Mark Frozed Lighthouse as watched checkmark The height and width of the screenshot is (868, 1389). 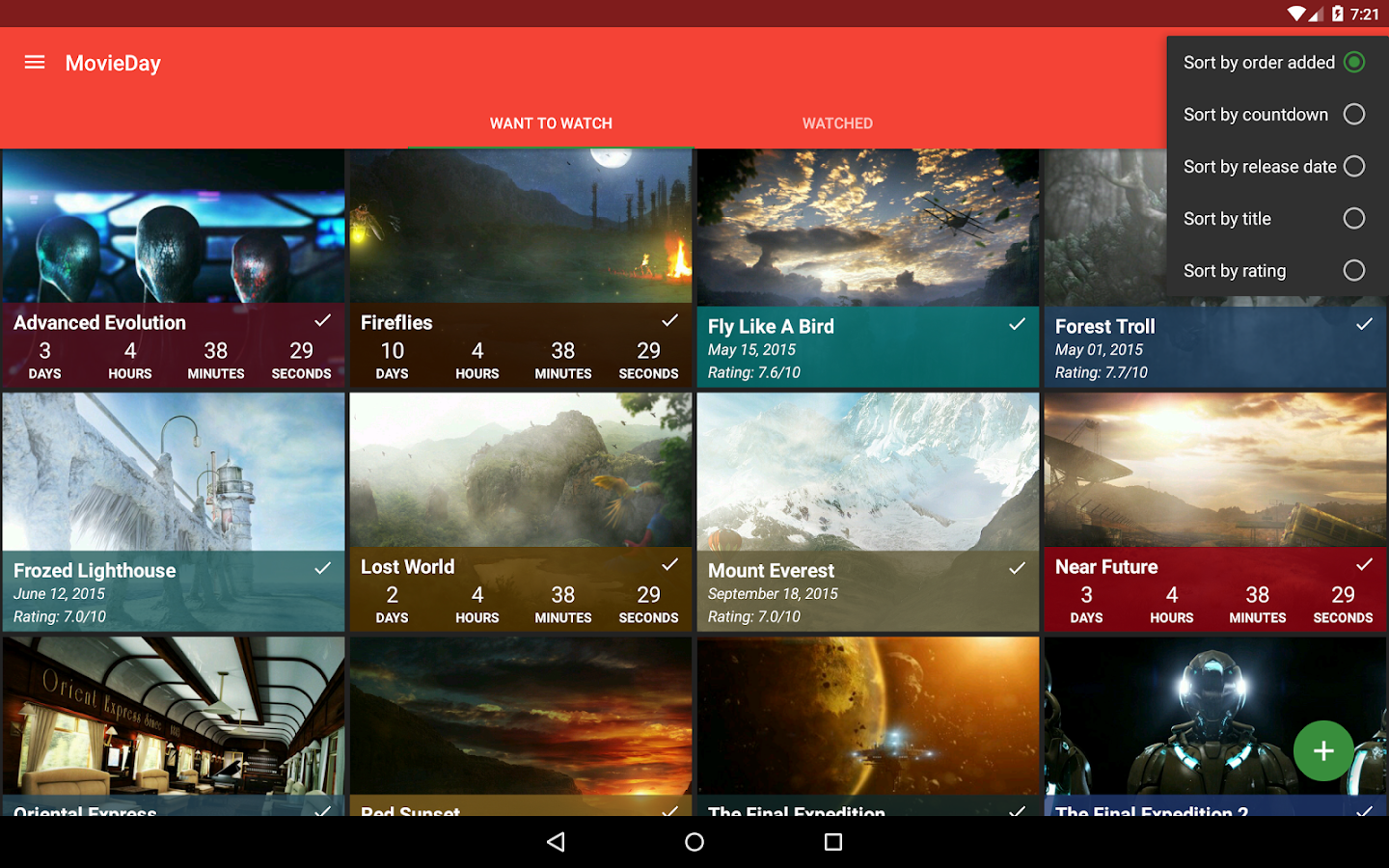point(322,568)
